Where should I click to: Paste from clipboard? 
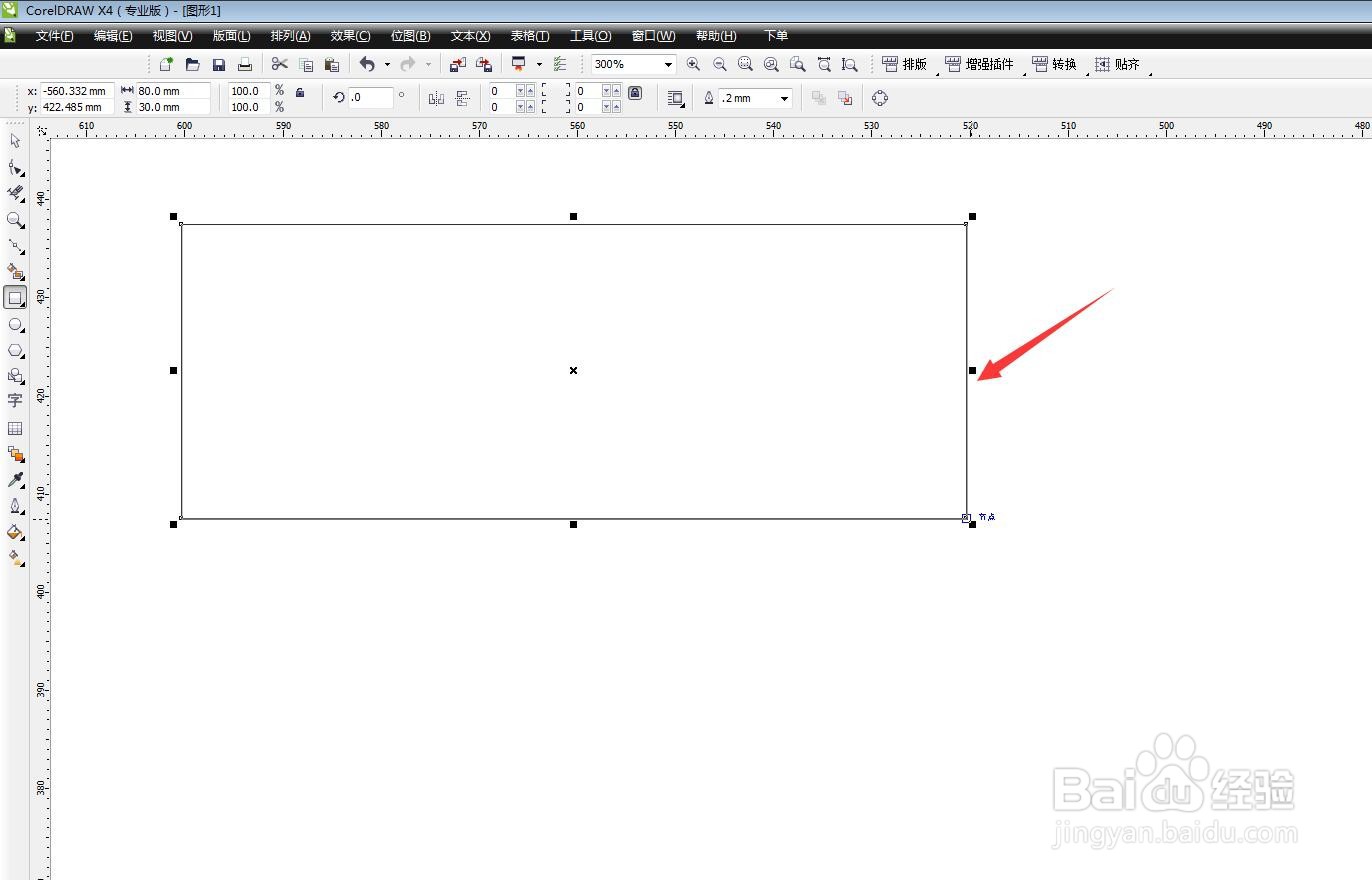click(332, 64)
